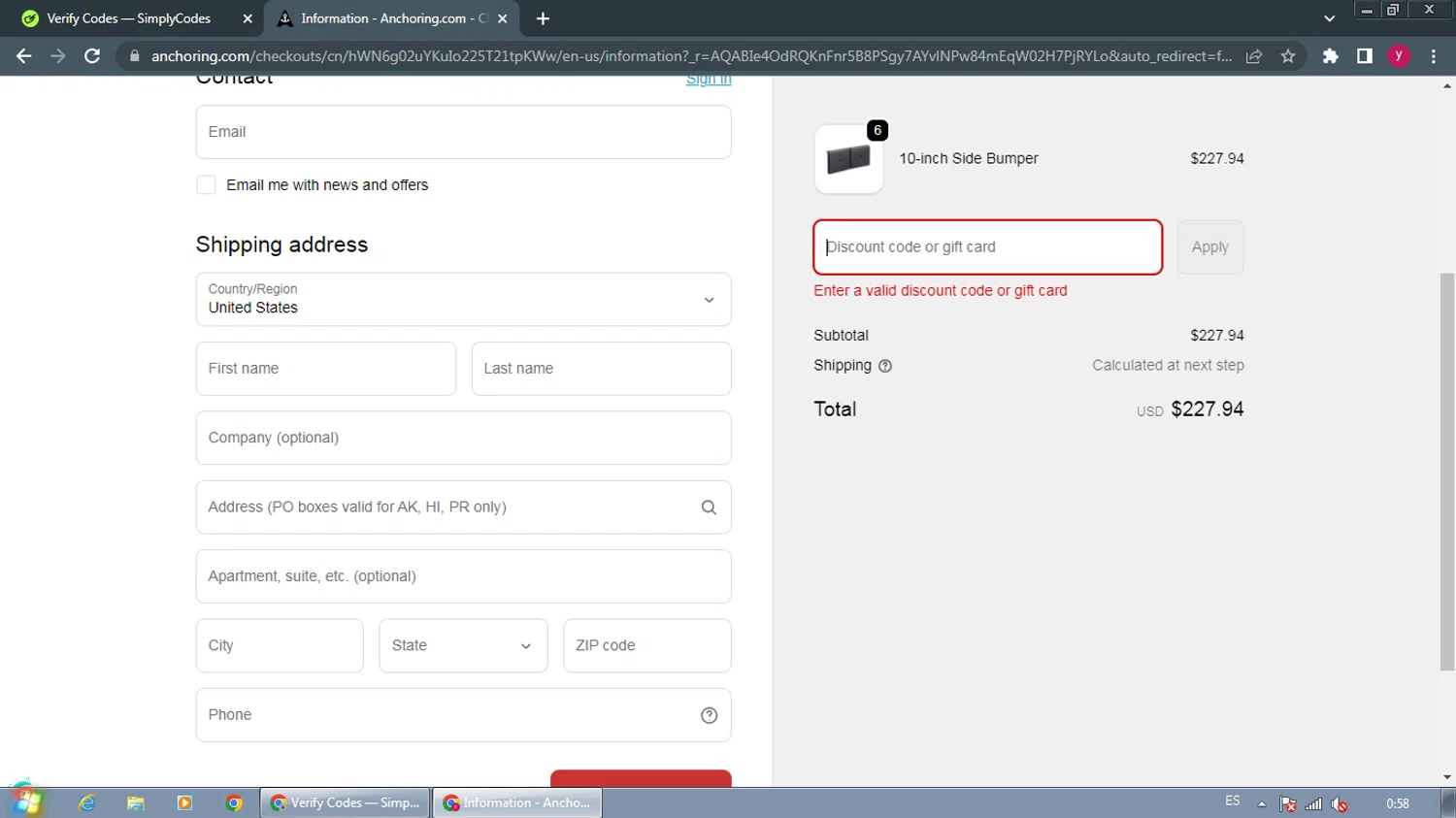Click the ES language indicator
1456x818 pixels.
click(x=1233, y=802)
